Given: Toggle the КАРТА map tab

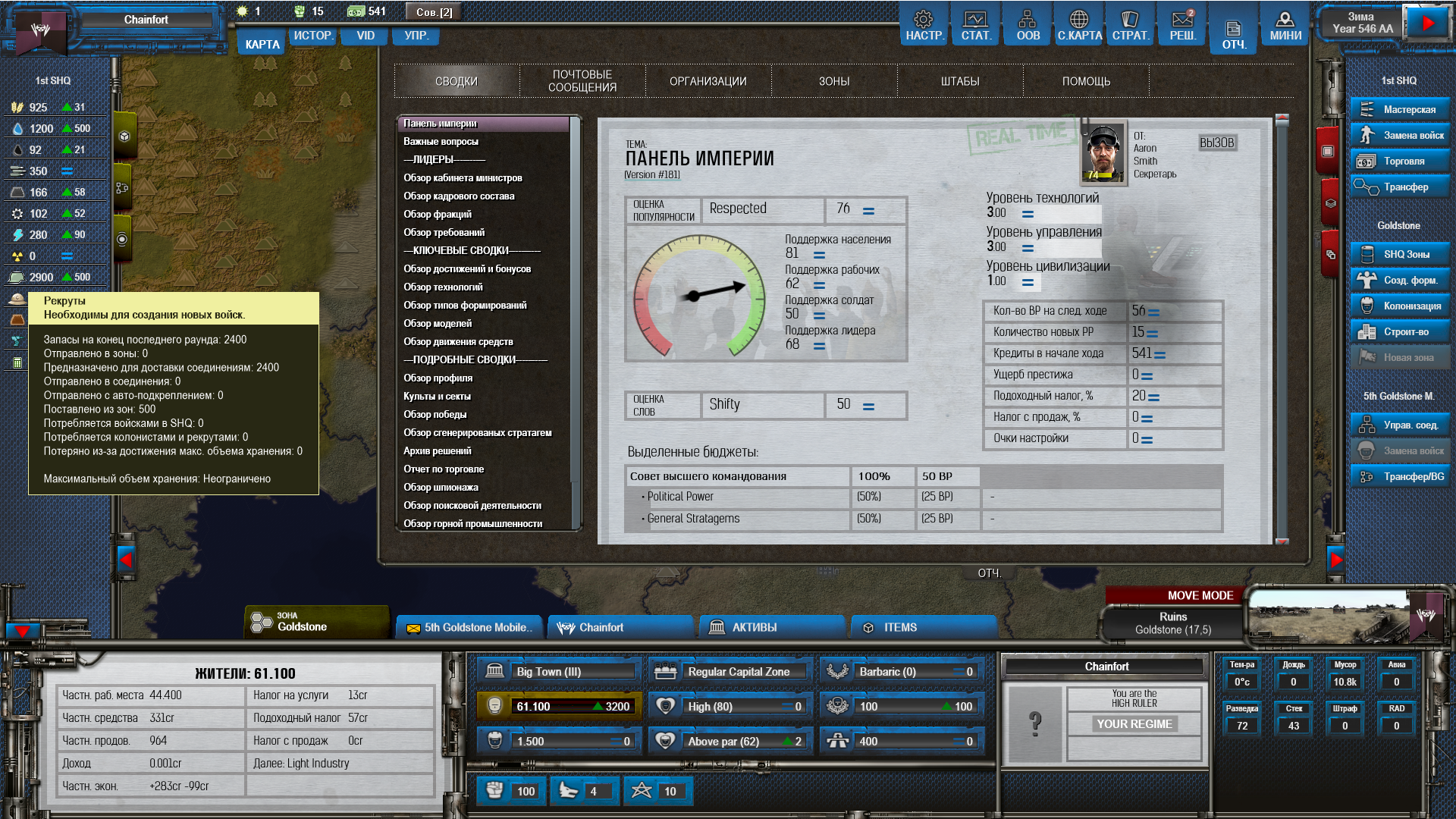Looking at the screenshot, I should point(262,44).
